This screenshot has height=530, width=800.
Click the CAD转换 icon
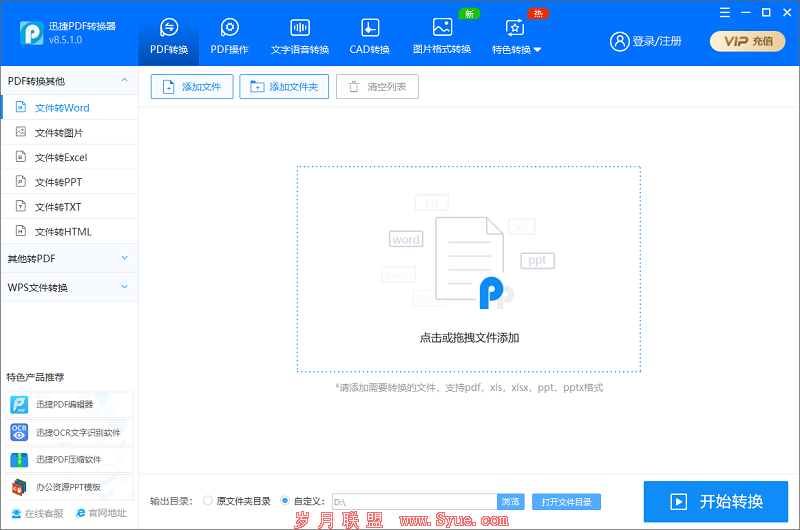click(x=370, y=28)
